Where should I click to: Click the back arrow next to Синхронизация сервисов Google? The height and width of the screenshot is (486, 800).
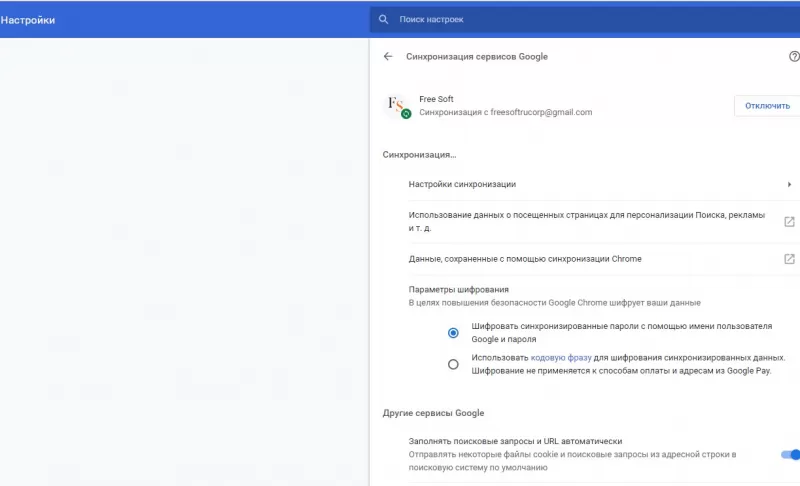coord(388,57)
